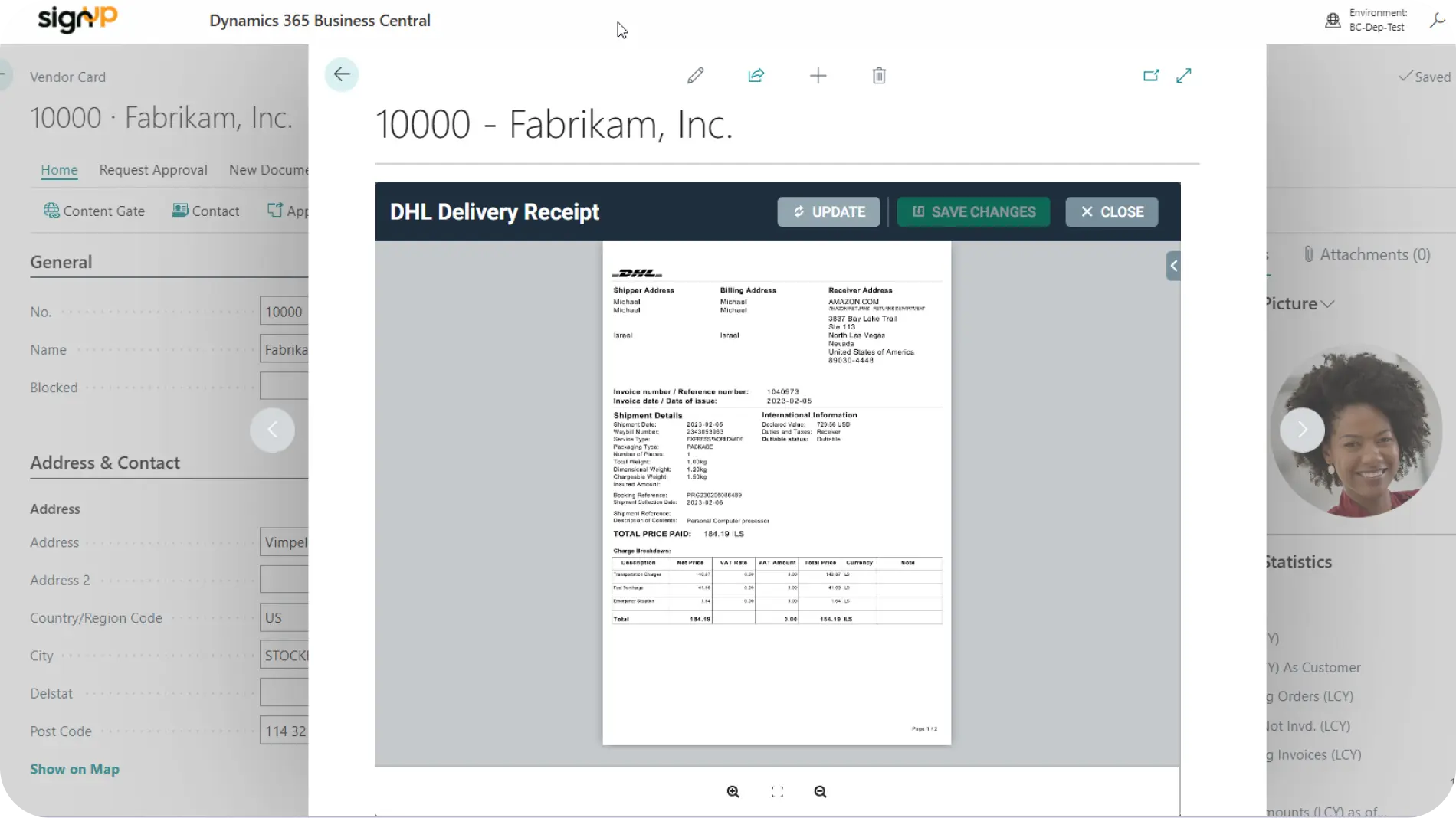The width and height of the screenshot is (1456, 818).
Task: Click the Blocked field
Action: pos(284,386)
